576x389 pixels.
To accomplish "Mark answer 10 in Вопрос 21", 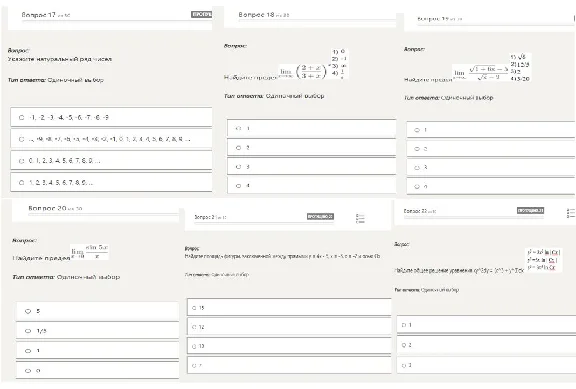I will click(289, 346).
